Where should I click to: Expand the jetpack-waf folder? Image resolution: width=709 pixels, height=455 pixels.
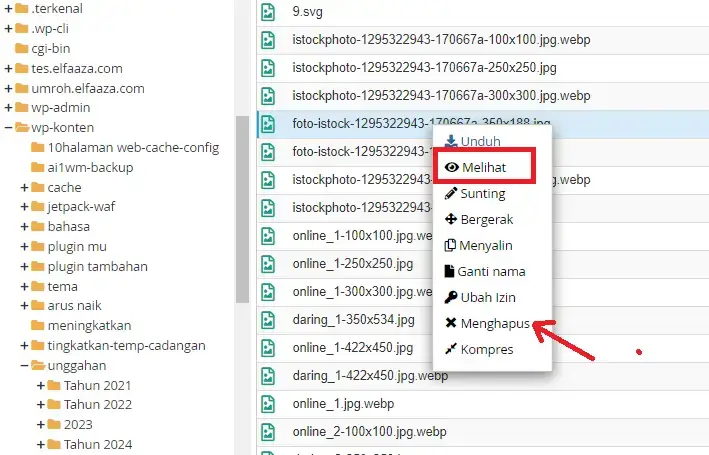24,207
